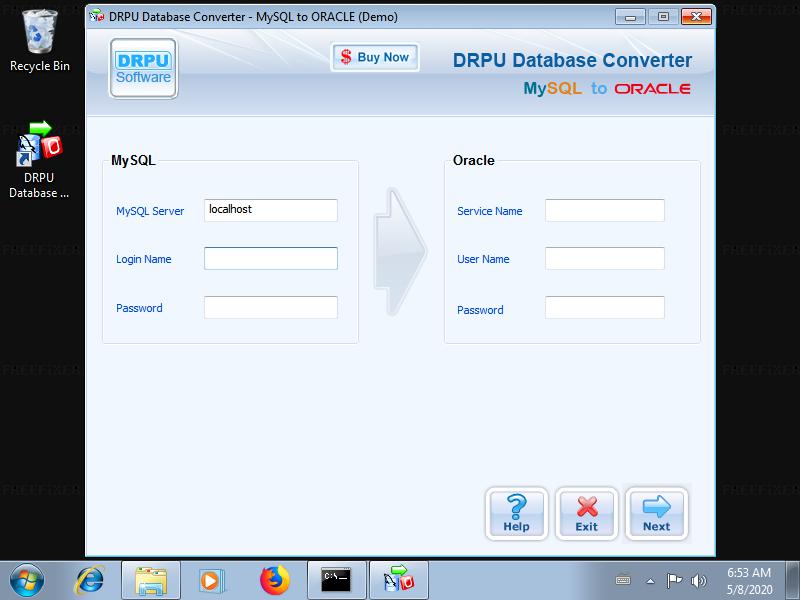Click the MySQL Server field showing localhost
The image size is (800, 600).
tap(269, 210)
